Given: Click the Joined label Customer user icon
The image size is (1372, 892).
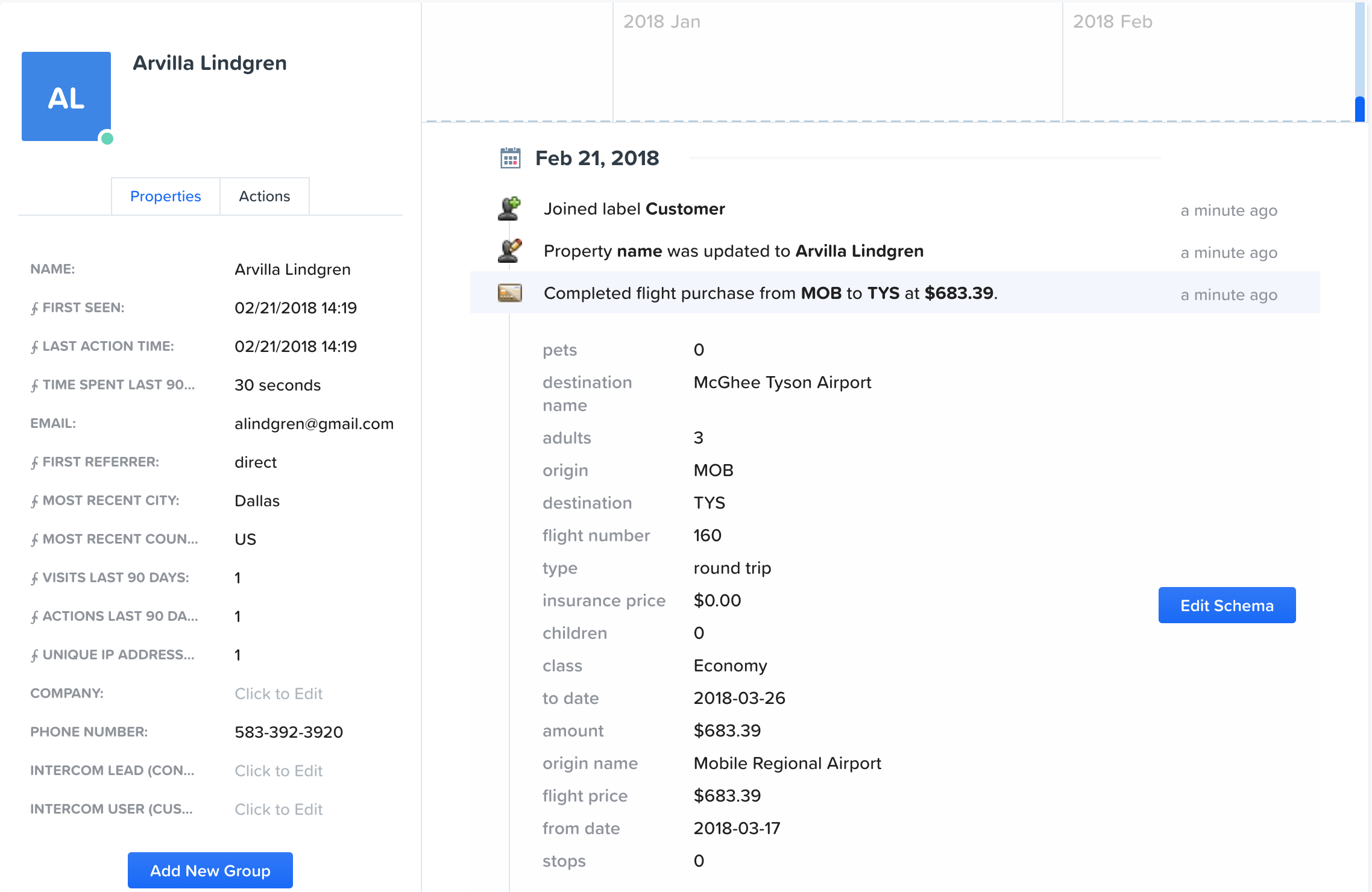Looking at the screenshot, I should coord(509,209).
